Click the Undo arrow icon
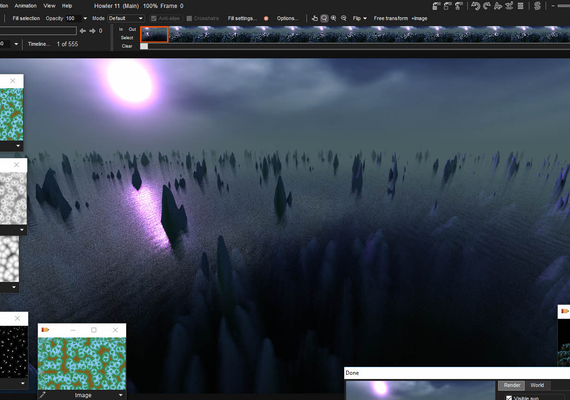Image resolution: width=570 pixels, height=400 pixels. [475, 6]
